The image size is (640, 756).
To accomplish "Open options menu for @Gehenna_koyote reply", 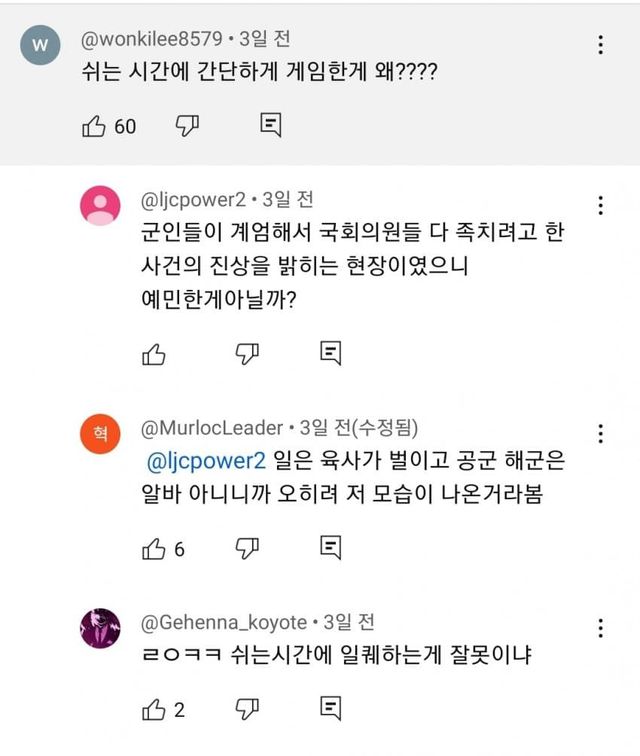I will (600, 629).
